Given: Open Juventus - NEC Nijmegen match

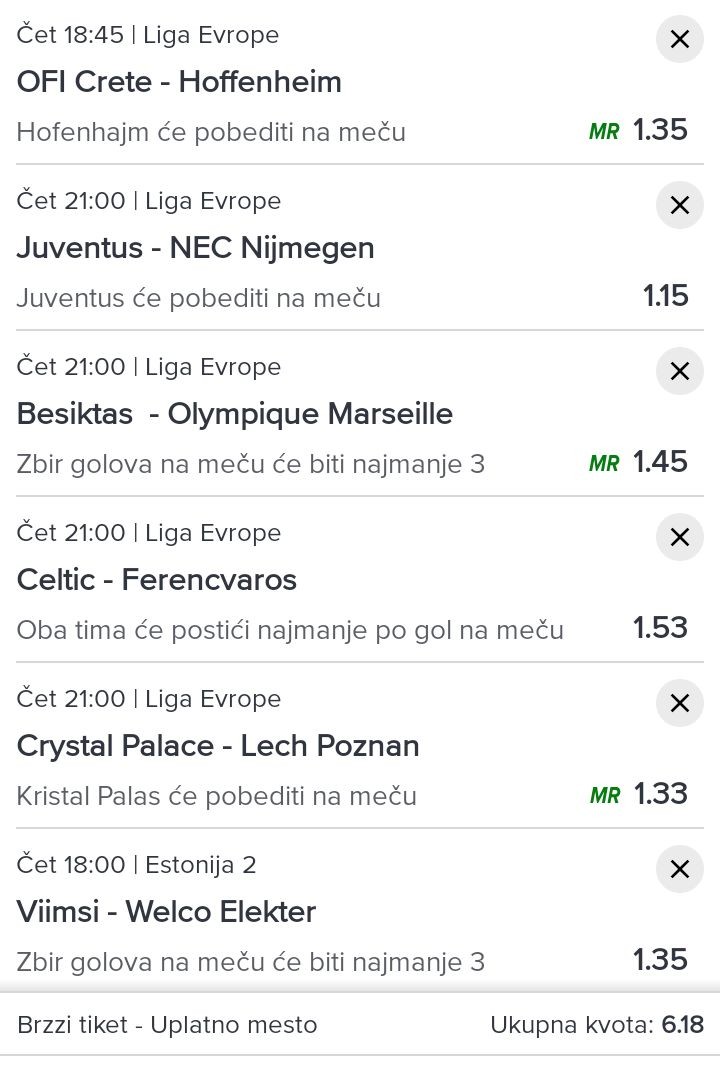Looking at the screenshot, I should (196, 248).
